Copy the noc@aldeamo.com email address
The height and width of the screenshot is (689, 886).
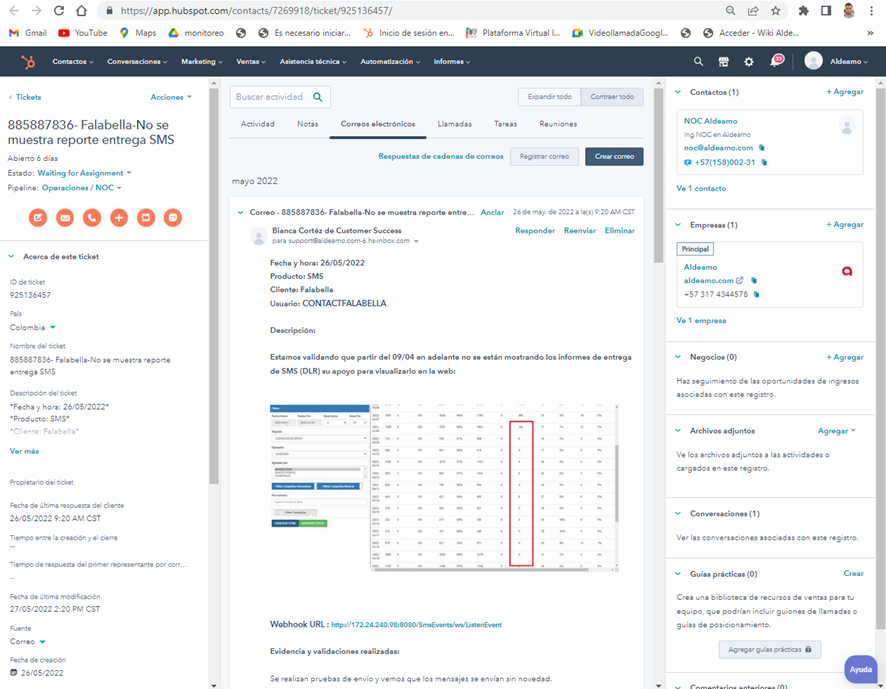coord(762,148)
